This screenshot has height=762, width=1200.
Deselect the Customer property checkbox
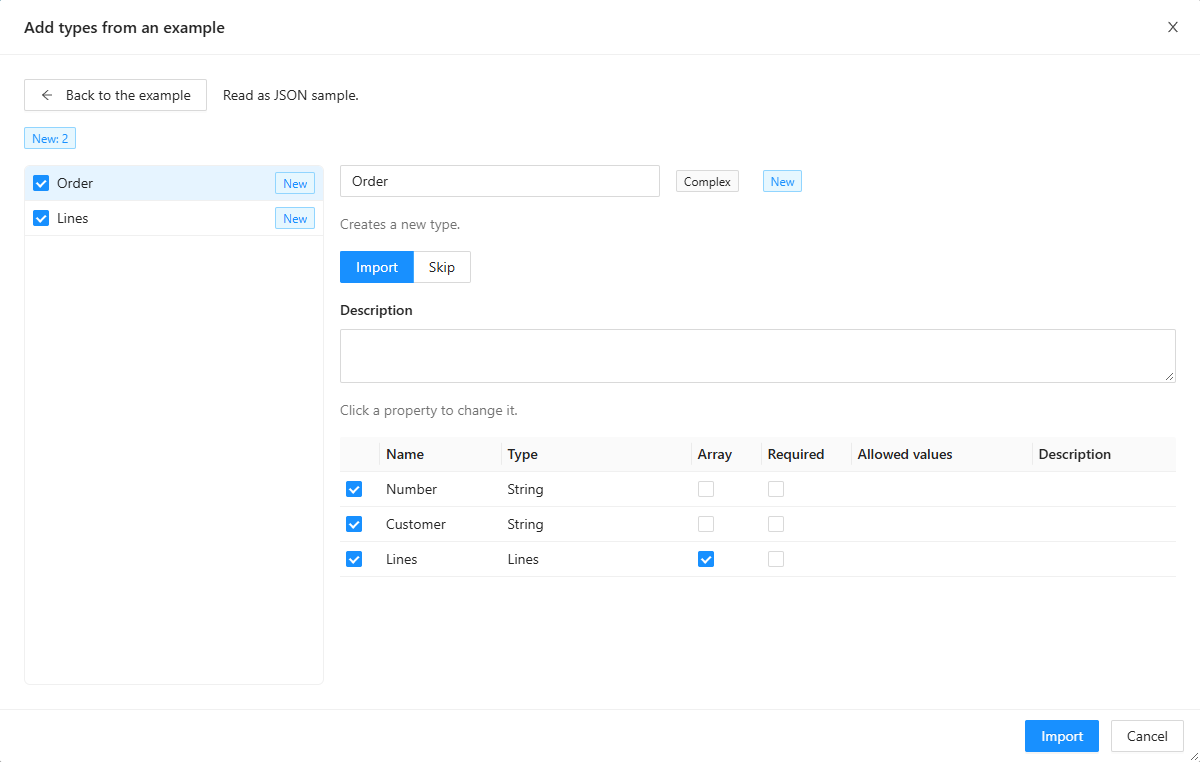point(354,524)
